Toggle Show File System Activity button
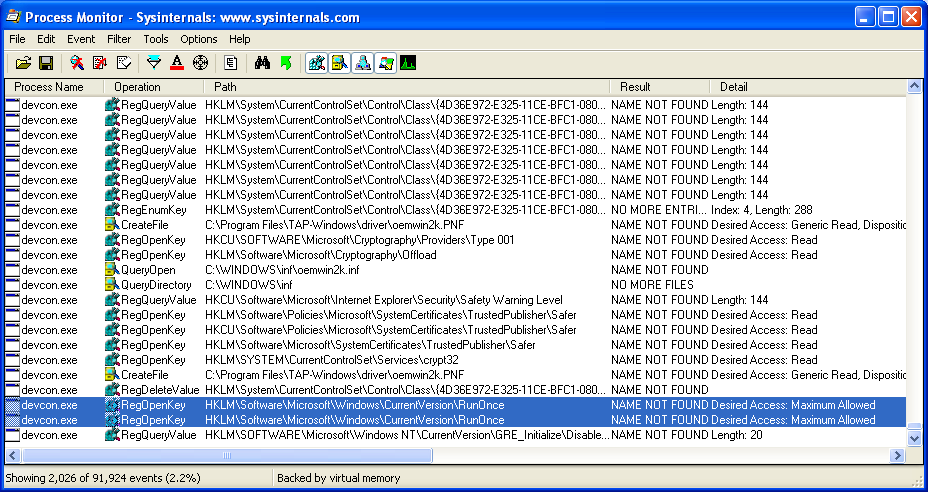The width and height of the screenshot is (928, 492). [340, 63]
